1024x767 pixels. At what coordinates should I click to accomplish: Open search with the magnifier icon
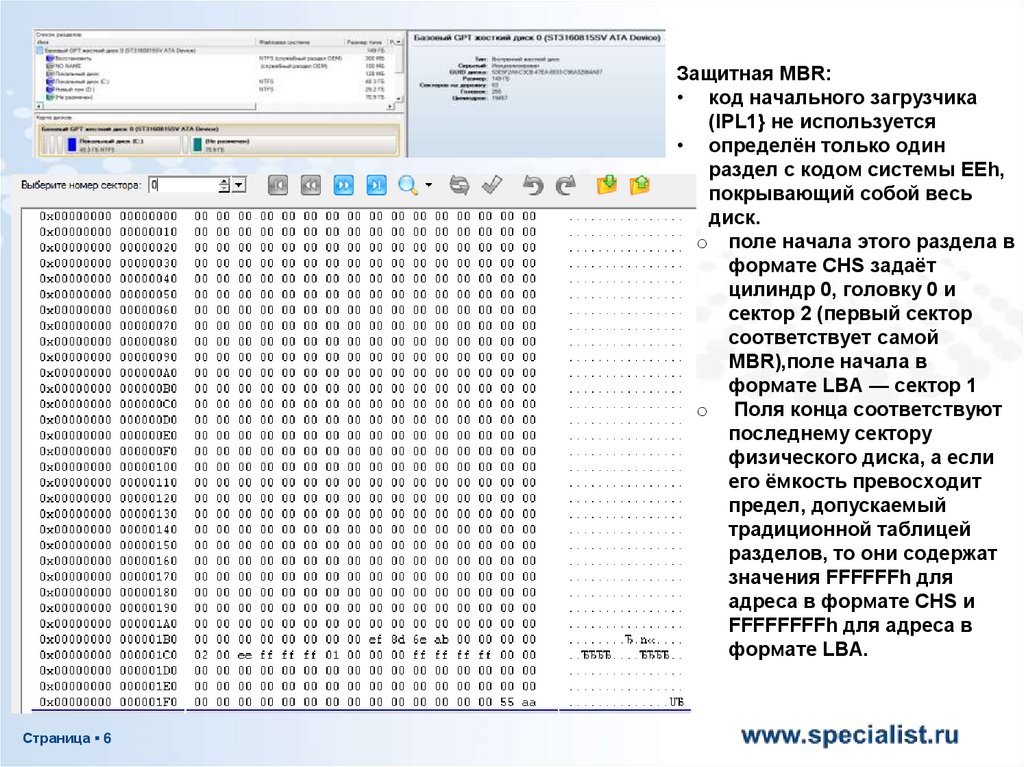tap(408, 186)
